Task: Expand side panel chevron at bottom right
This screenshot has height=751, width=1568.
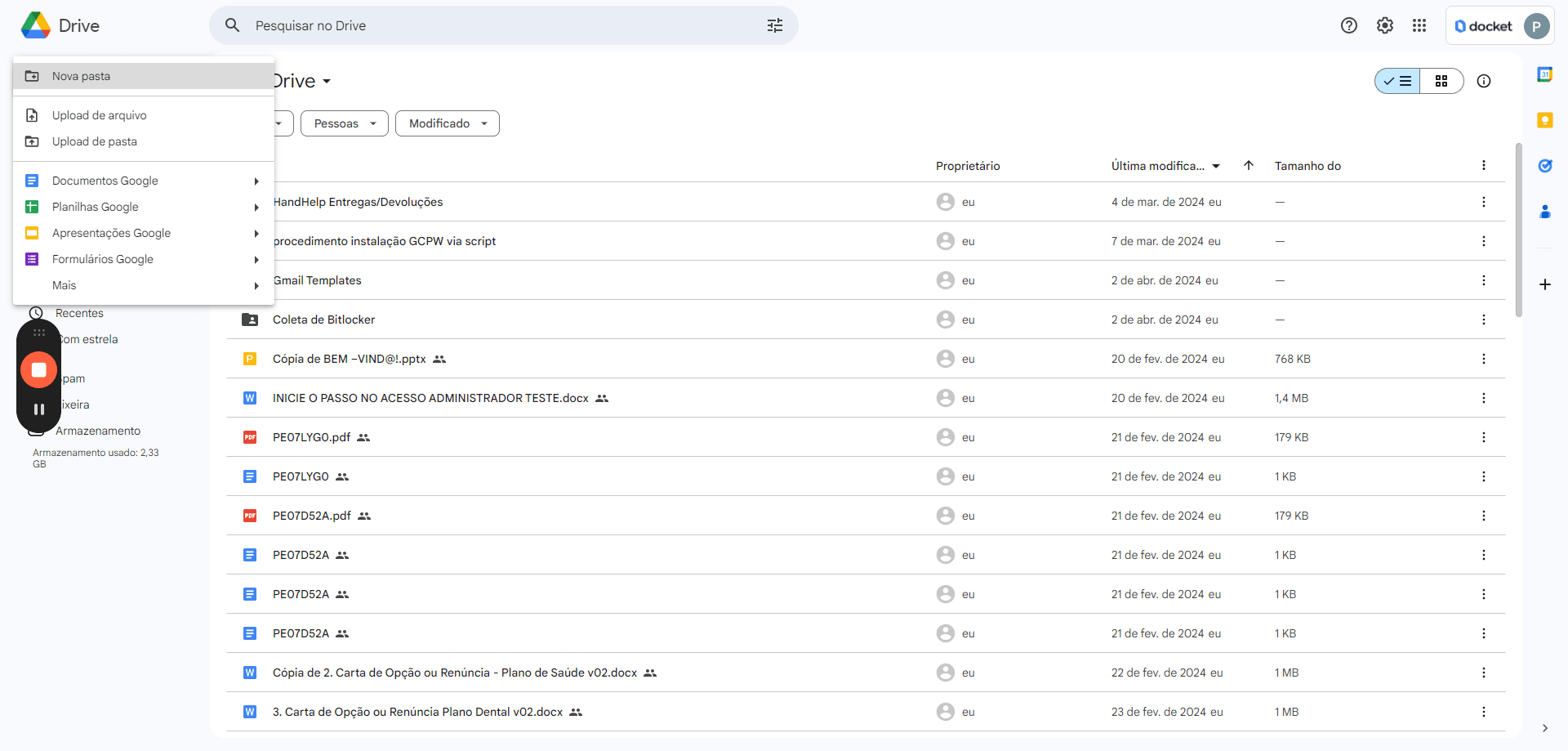Action: [x=1545, y=728]
